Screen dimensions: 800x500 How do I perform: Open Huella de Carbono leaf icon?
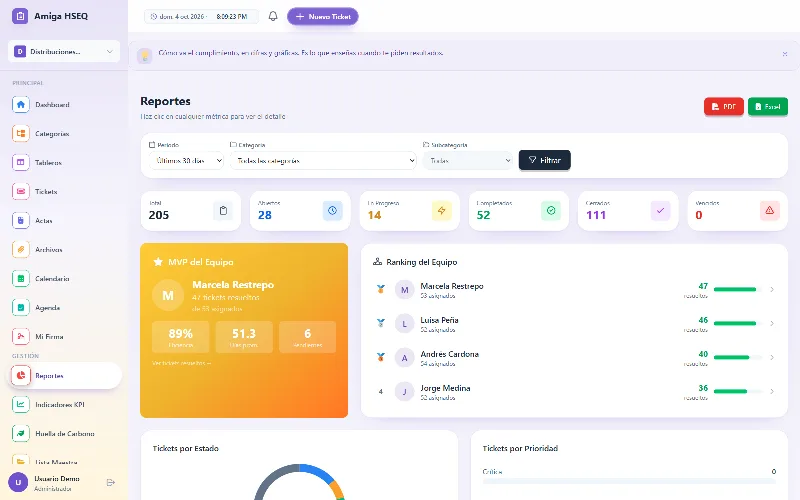coord(20,434)
